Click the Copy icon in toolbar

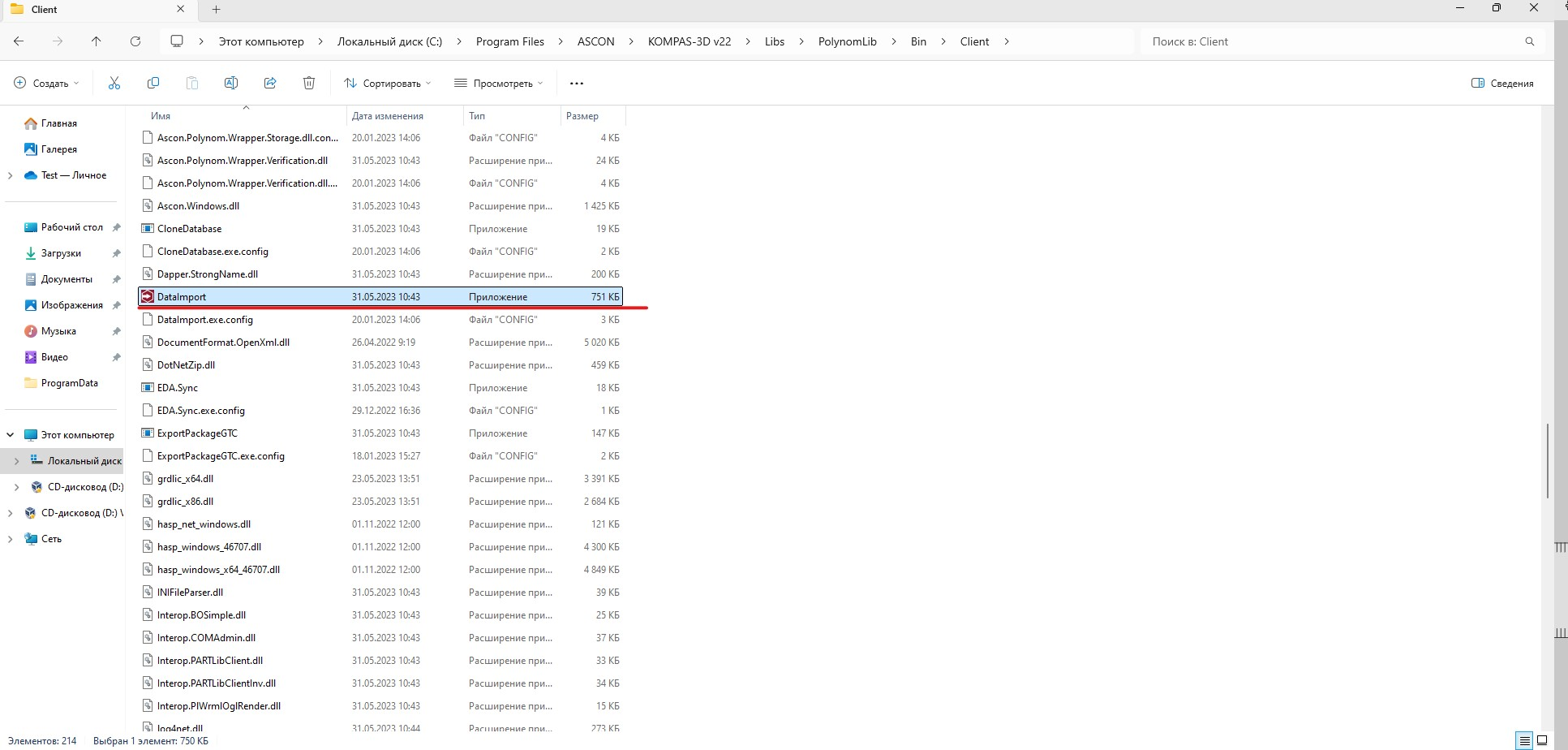click(153, 83)
